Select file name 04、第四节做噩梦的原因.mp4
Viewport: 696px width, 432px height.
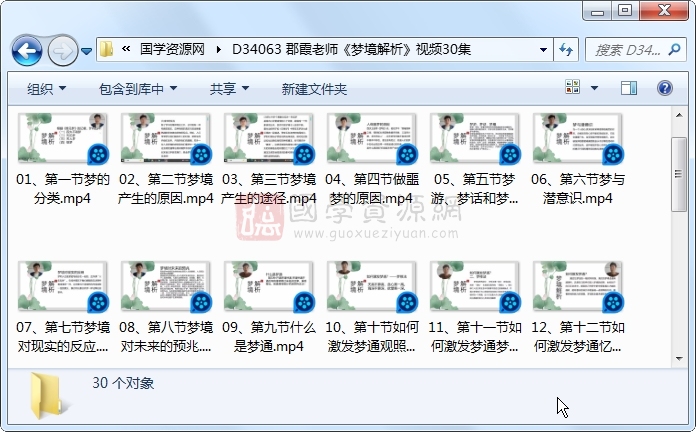pyautogui.click(x=372, y=189)
